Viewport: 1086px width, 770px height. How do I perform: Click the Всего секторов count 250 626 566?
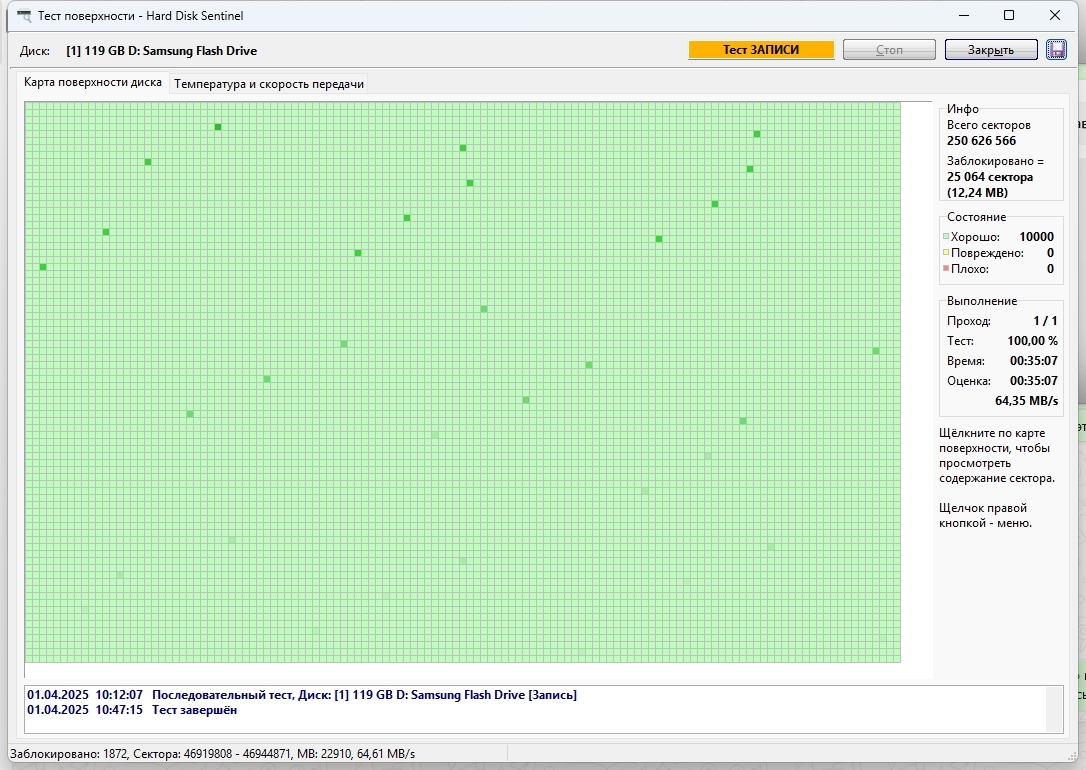[981, 141]
